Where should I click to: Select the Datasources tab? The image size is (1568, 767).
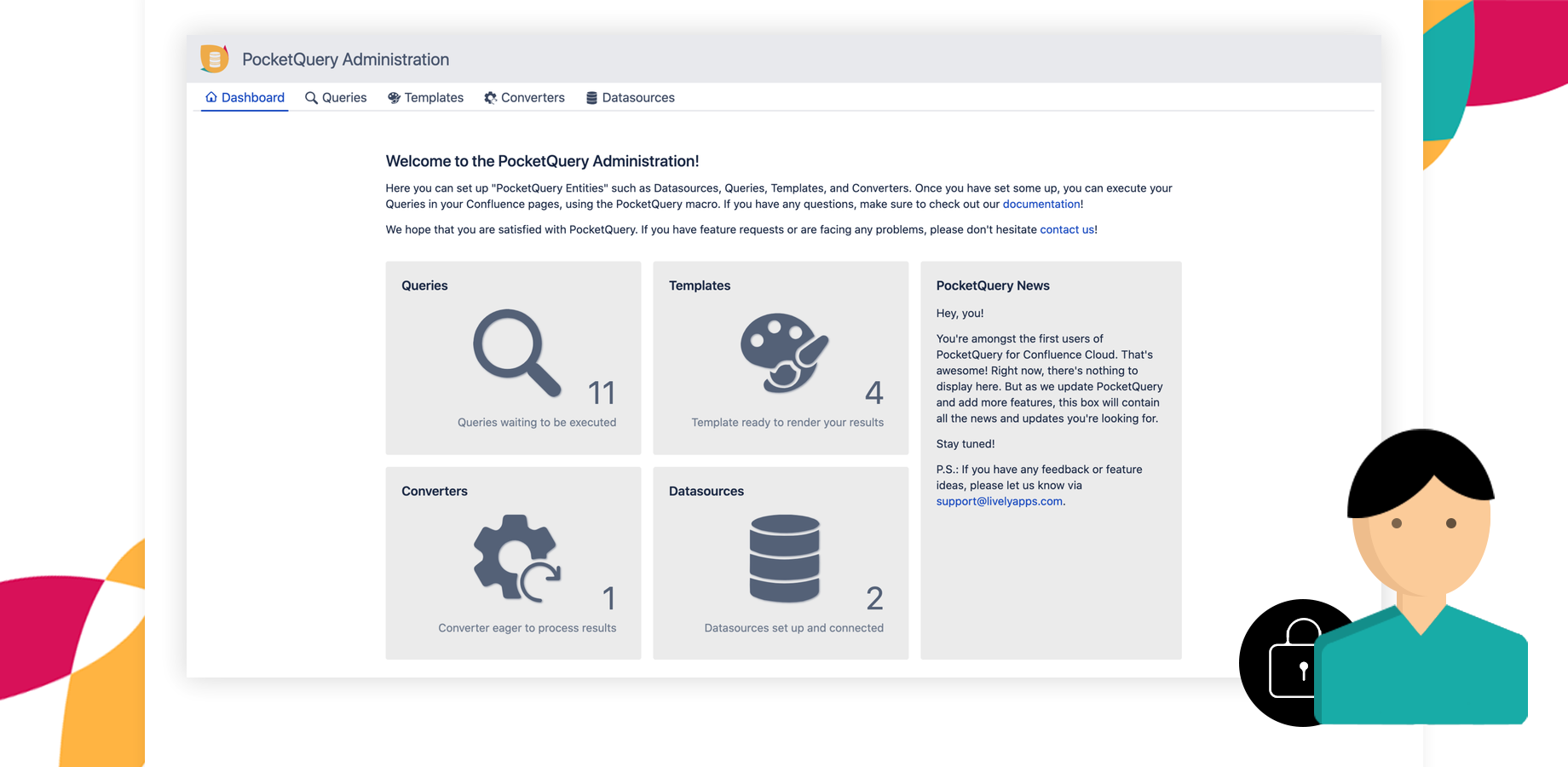630,98
